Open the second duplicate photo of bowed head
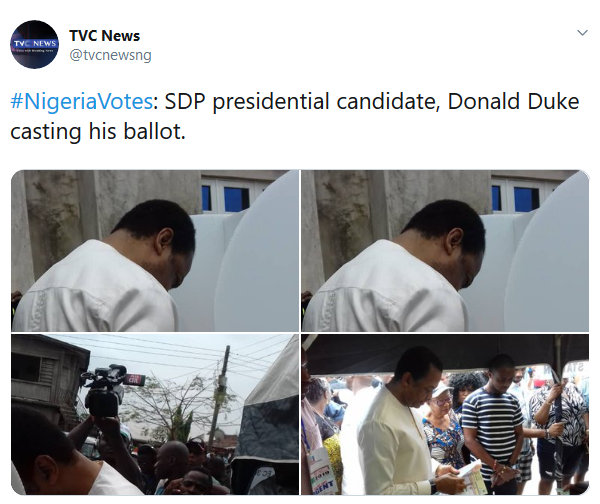 (445, 250)
